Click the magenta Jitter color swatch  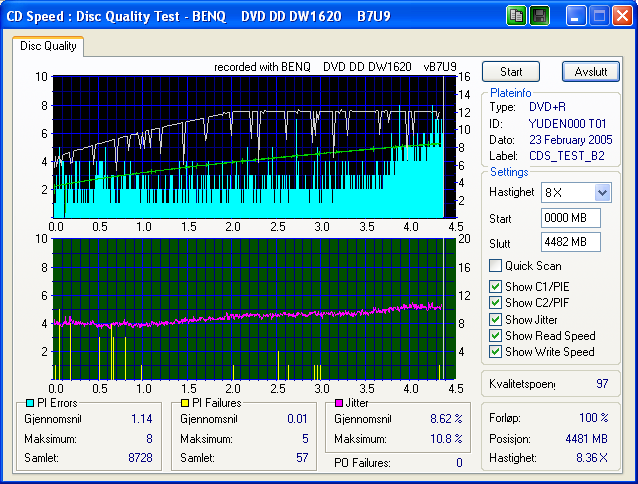[x=339, y=403]
